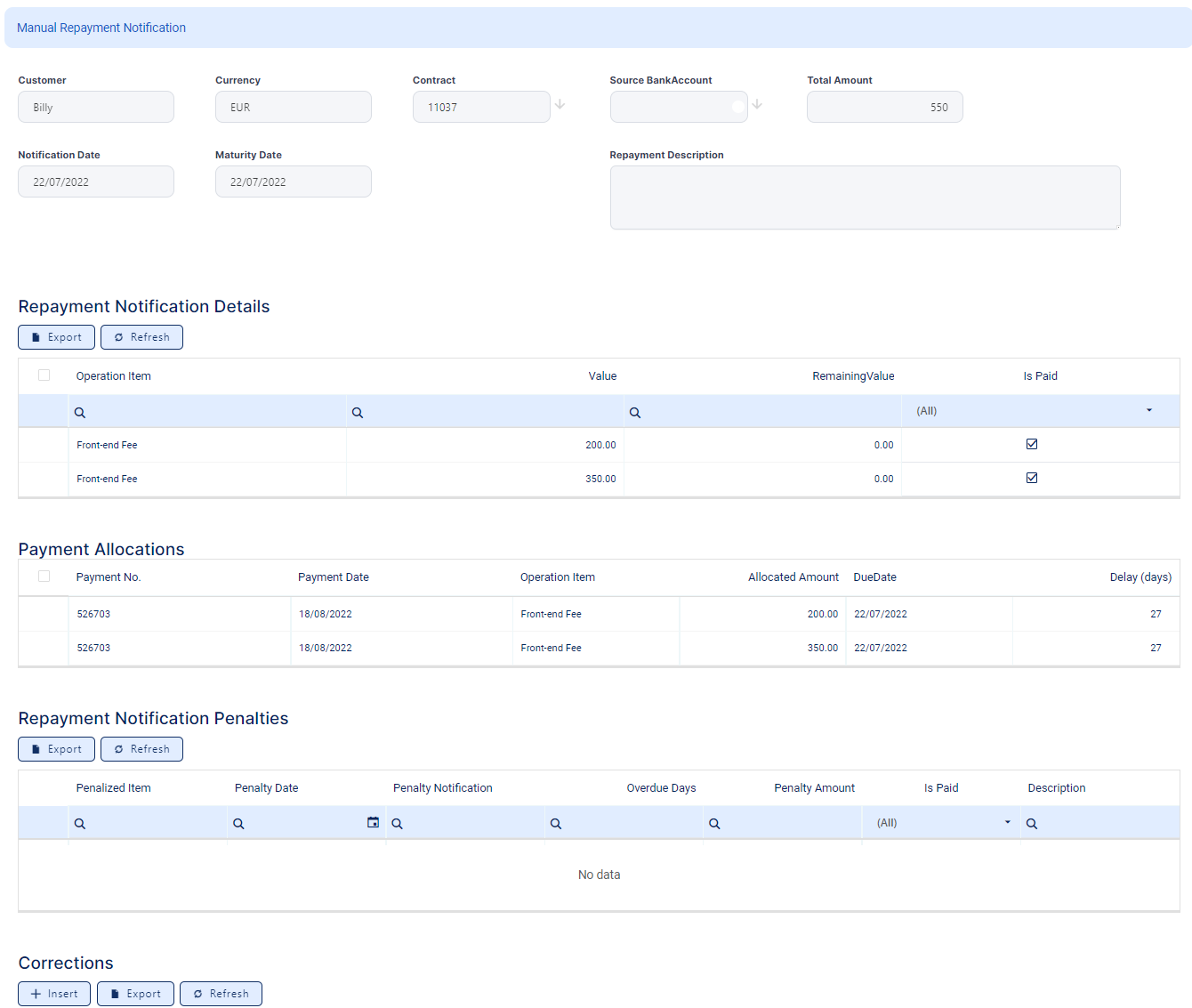Viewport: 1192px width, 1008px height.
Task: Click the arrow icon beside Source BankAccount
Action: click(757, 105)
